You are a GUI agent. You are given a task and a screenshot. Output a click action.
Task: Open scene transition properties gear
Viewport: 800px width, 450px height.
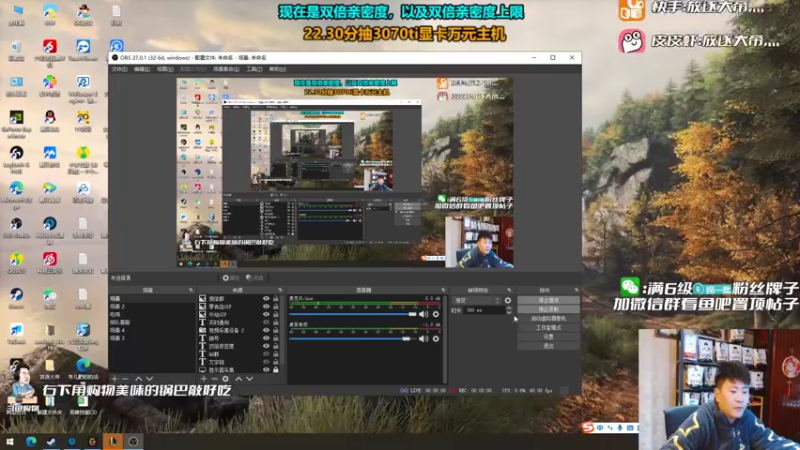(x=508, y=301)
